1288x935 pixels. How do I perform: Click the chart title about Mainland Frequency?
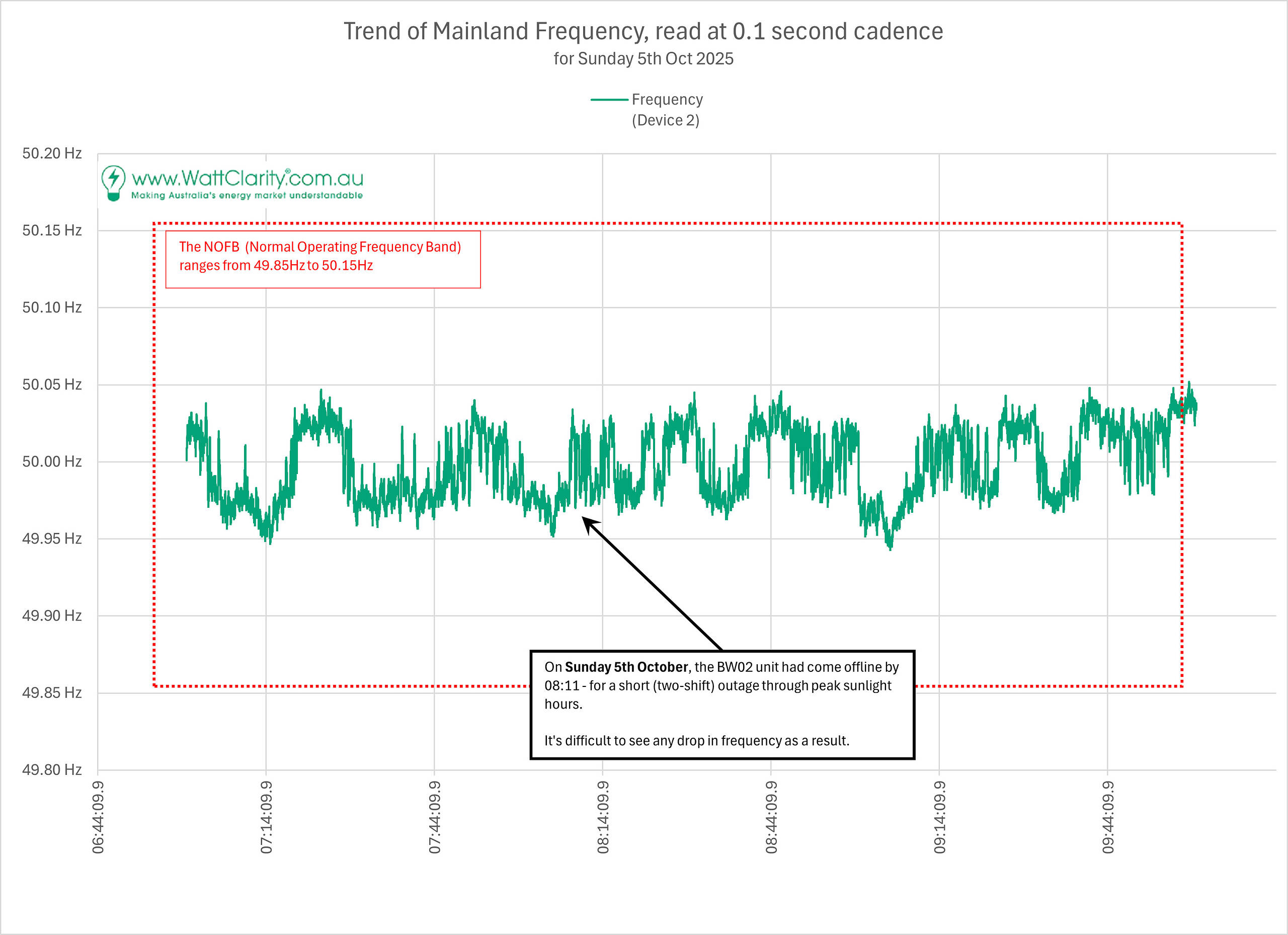coord(643,31)
